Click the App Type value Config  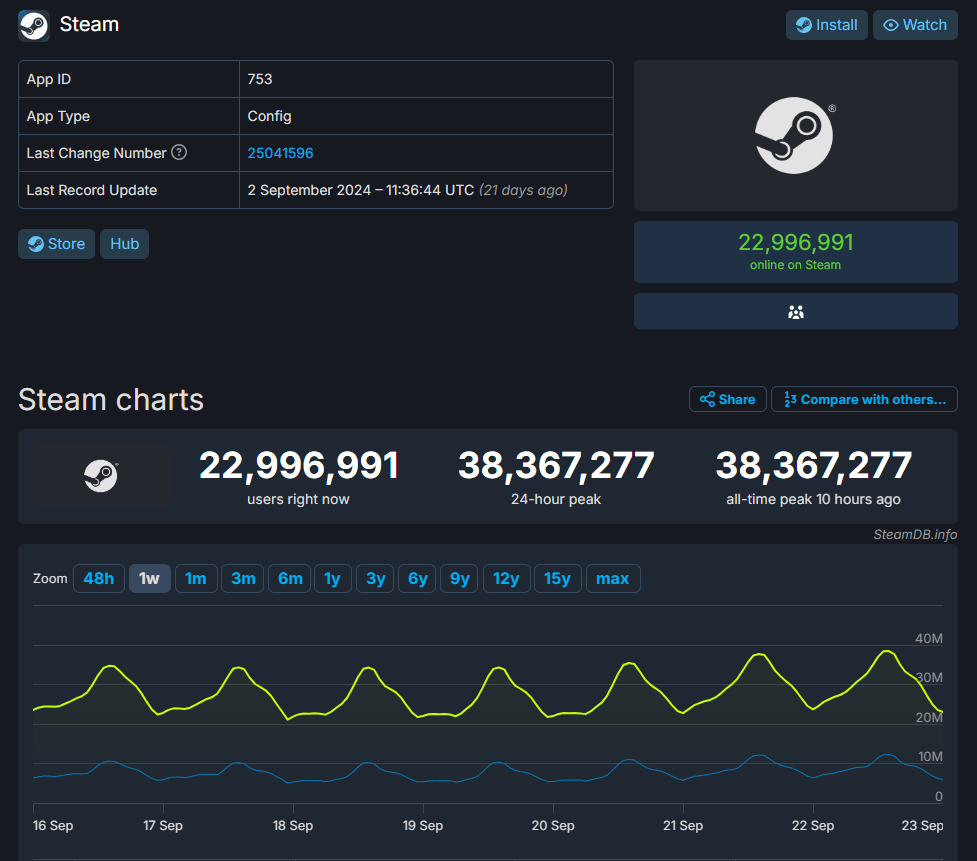point(269,116)
